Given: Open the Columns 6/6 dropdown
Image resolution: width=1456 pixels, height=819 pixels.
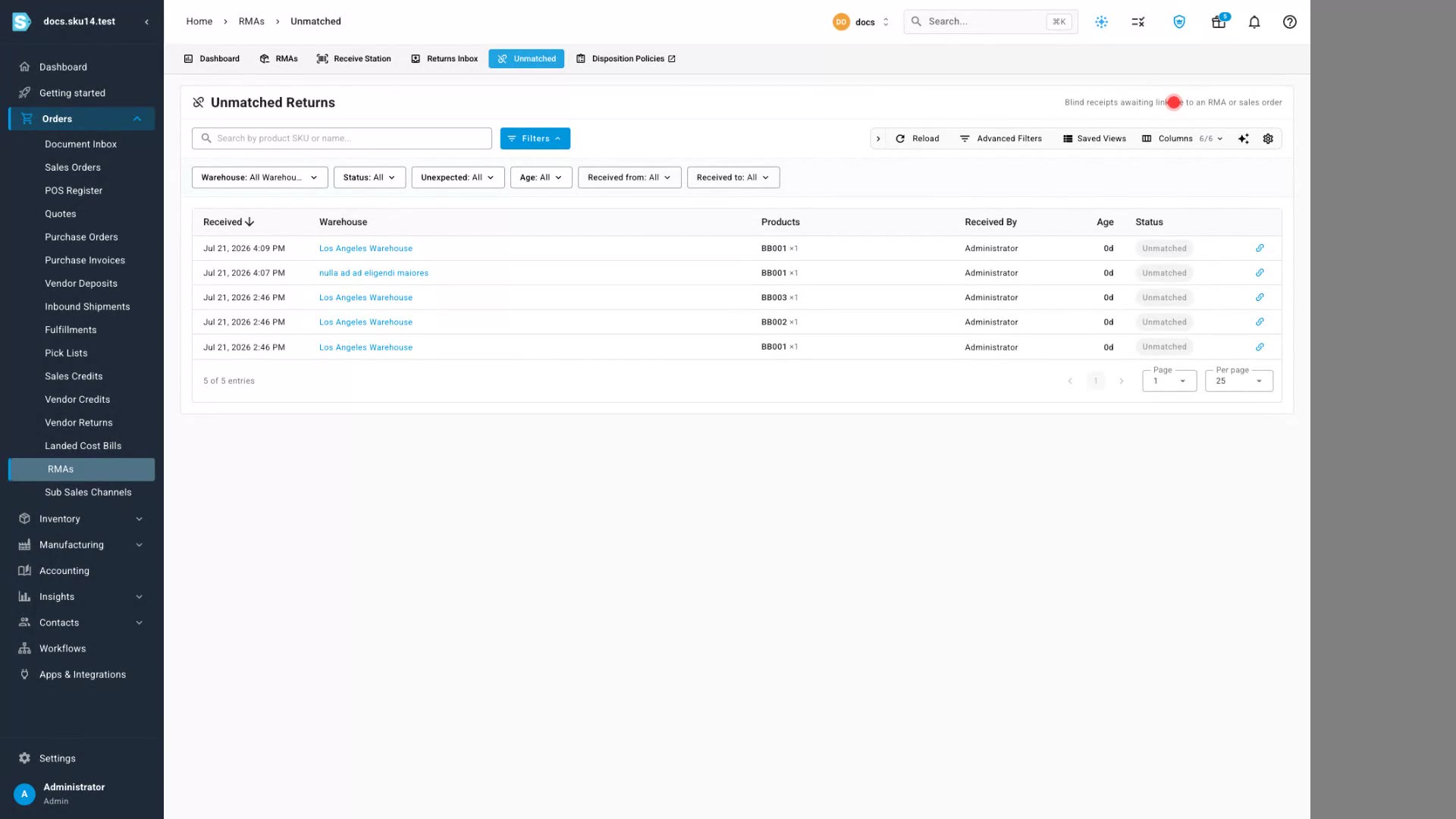Looking at the screenshot, I should 1182,139.
